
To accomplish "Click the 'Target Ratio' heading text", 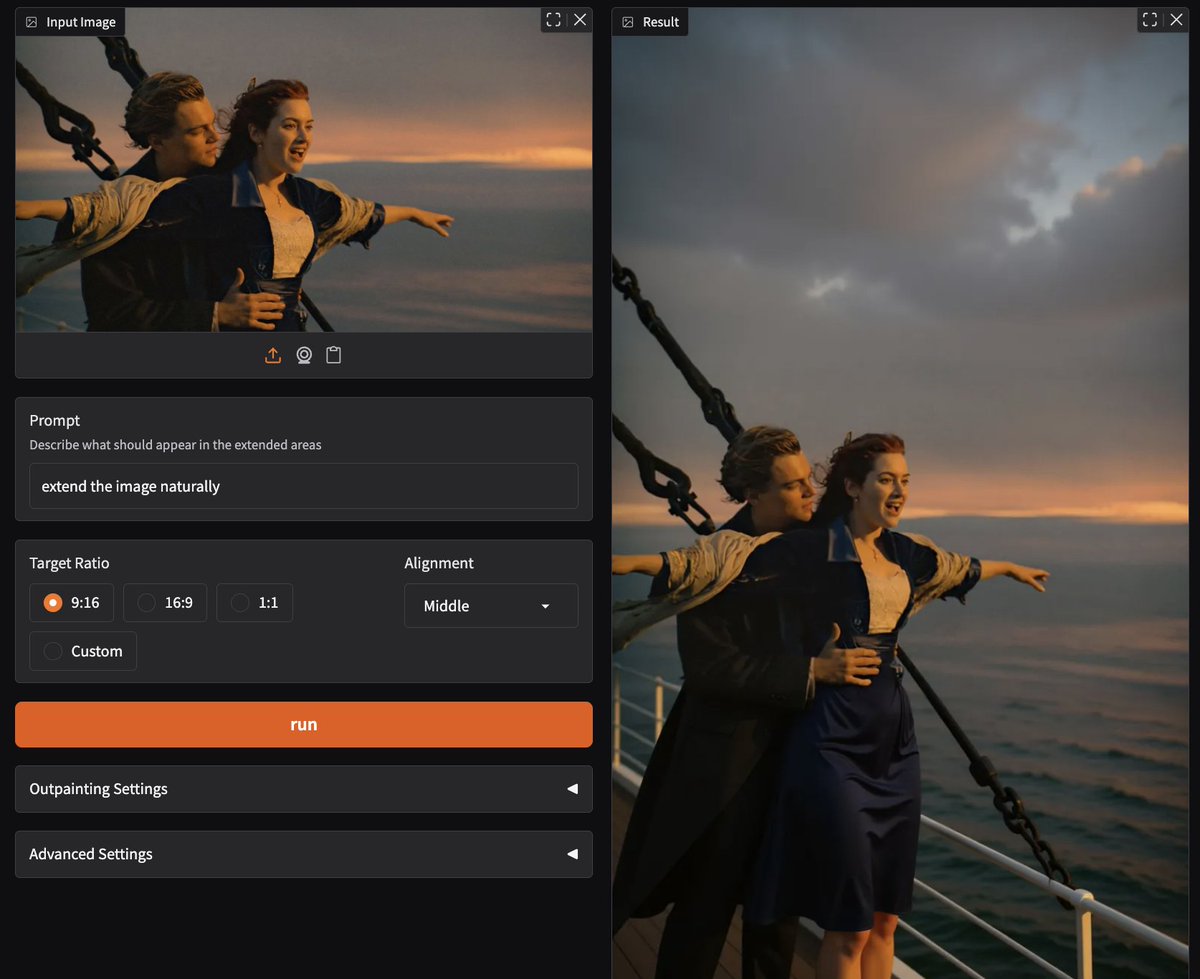I will pyautogui.click(x=69, y=563).
